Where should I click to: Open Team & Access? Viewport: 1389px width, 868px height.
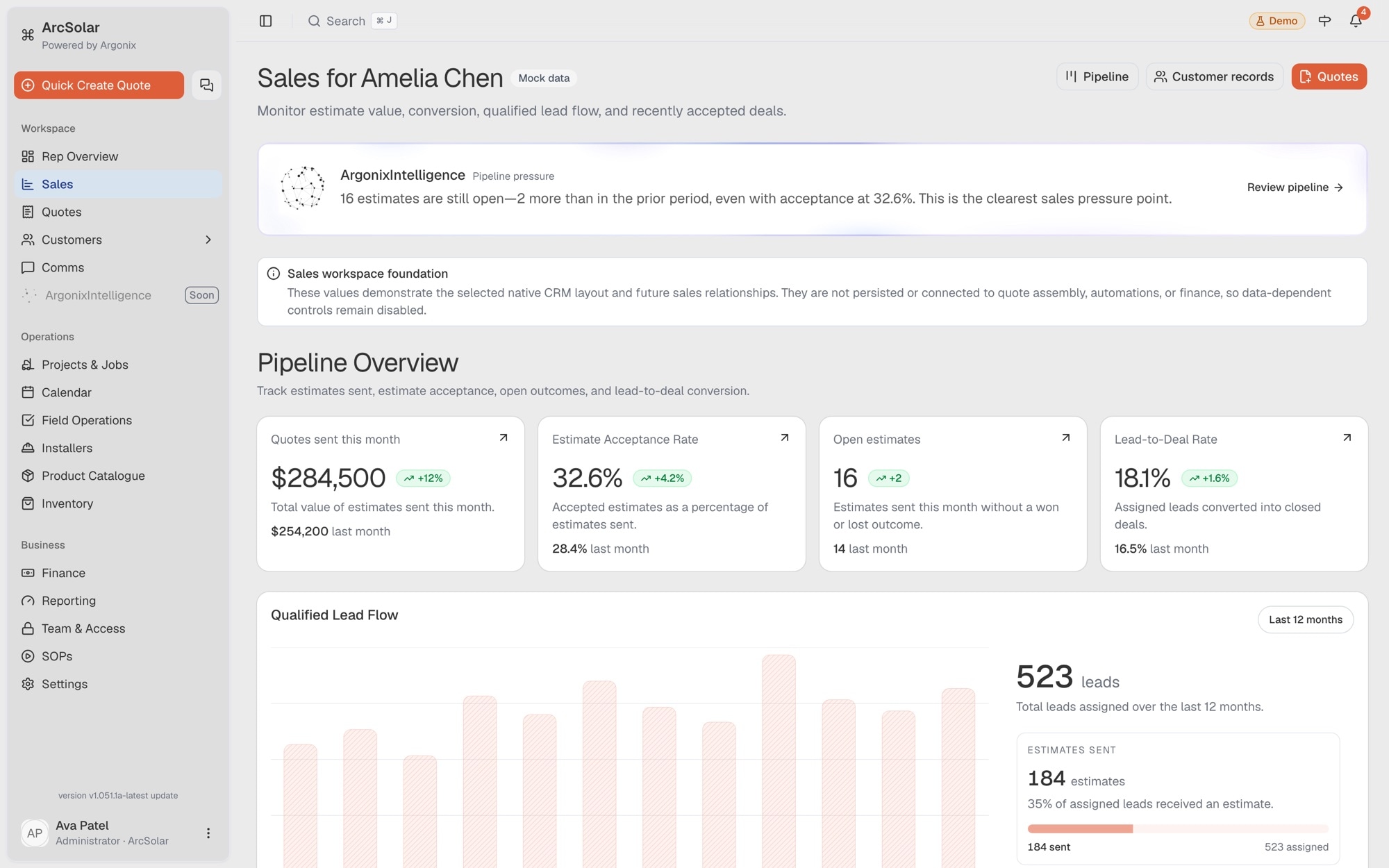click(x=118, y=628)
